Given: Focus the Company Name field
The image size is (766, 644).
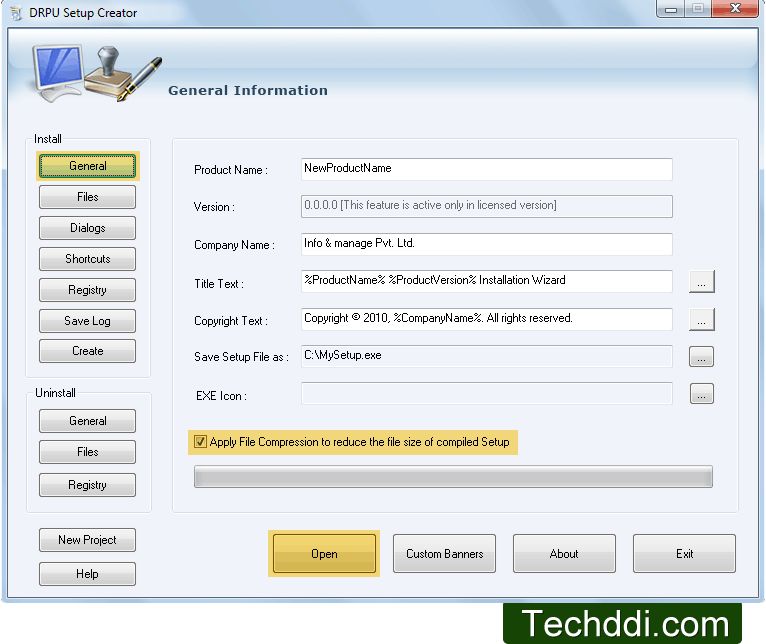Looking at the screenshot, I should click(x=487, y=244).
